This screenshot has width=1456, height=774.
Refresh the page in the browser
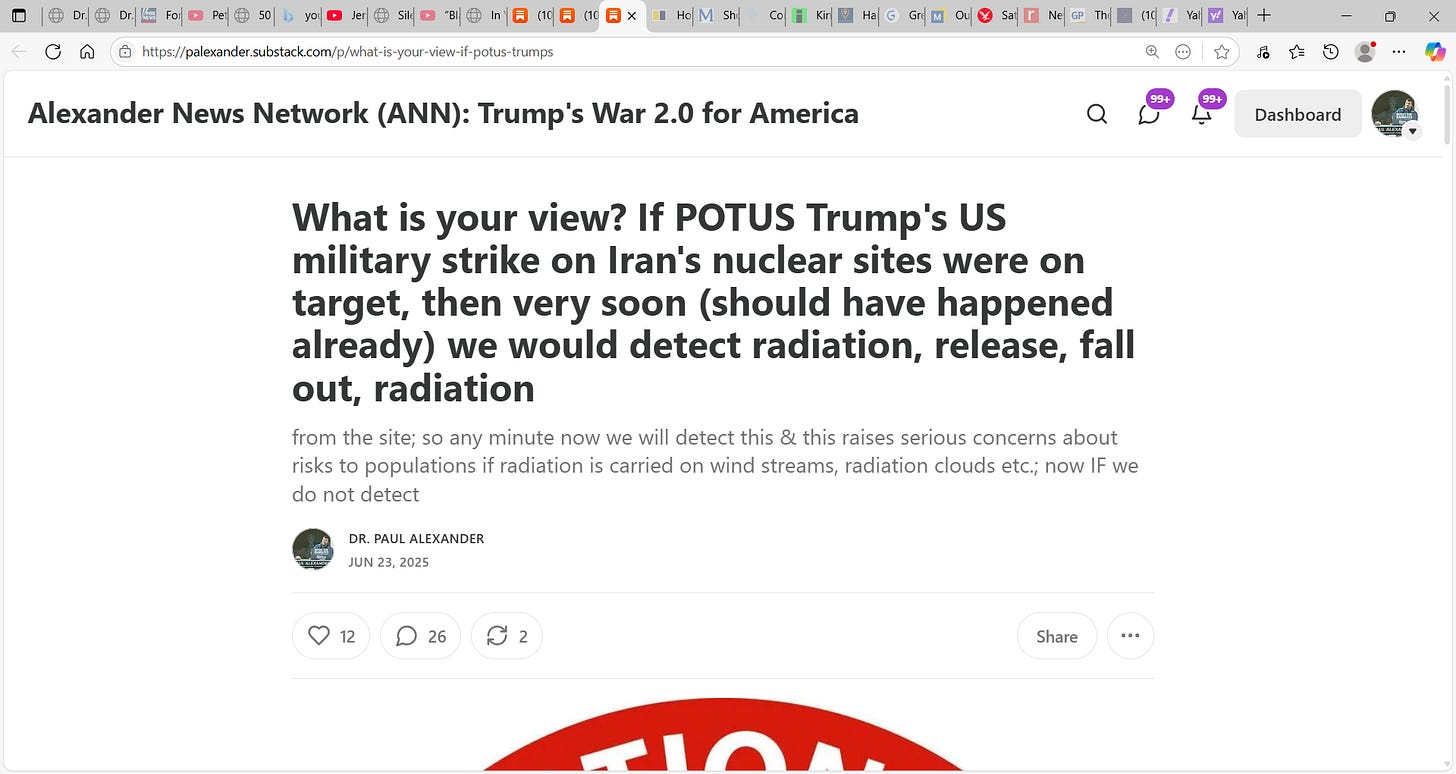click(x=53, y=52)
